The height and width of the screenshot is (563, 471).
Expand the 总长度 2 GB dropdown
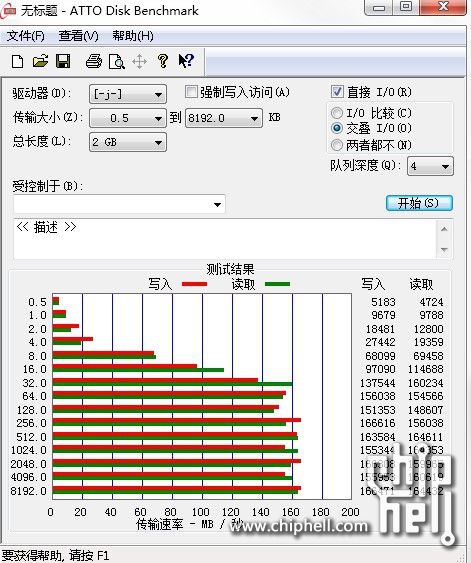(128, 142)
